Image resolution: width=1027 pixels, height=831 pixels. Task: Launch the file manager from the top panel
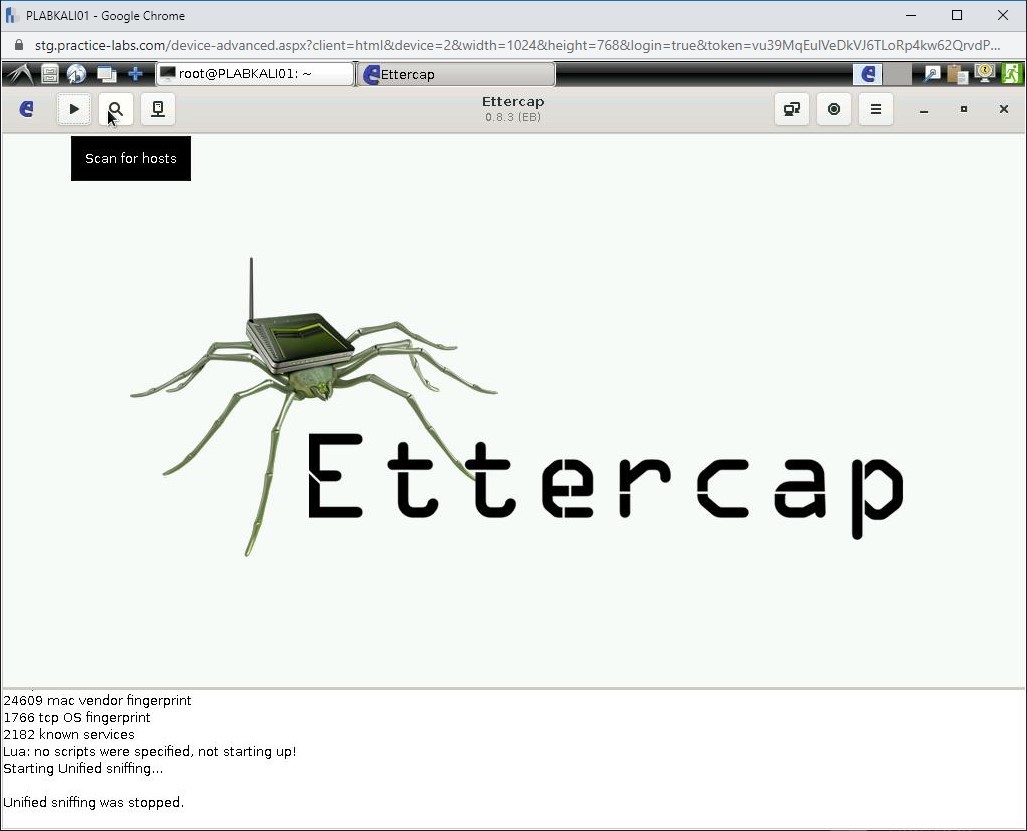coord(49,73)
